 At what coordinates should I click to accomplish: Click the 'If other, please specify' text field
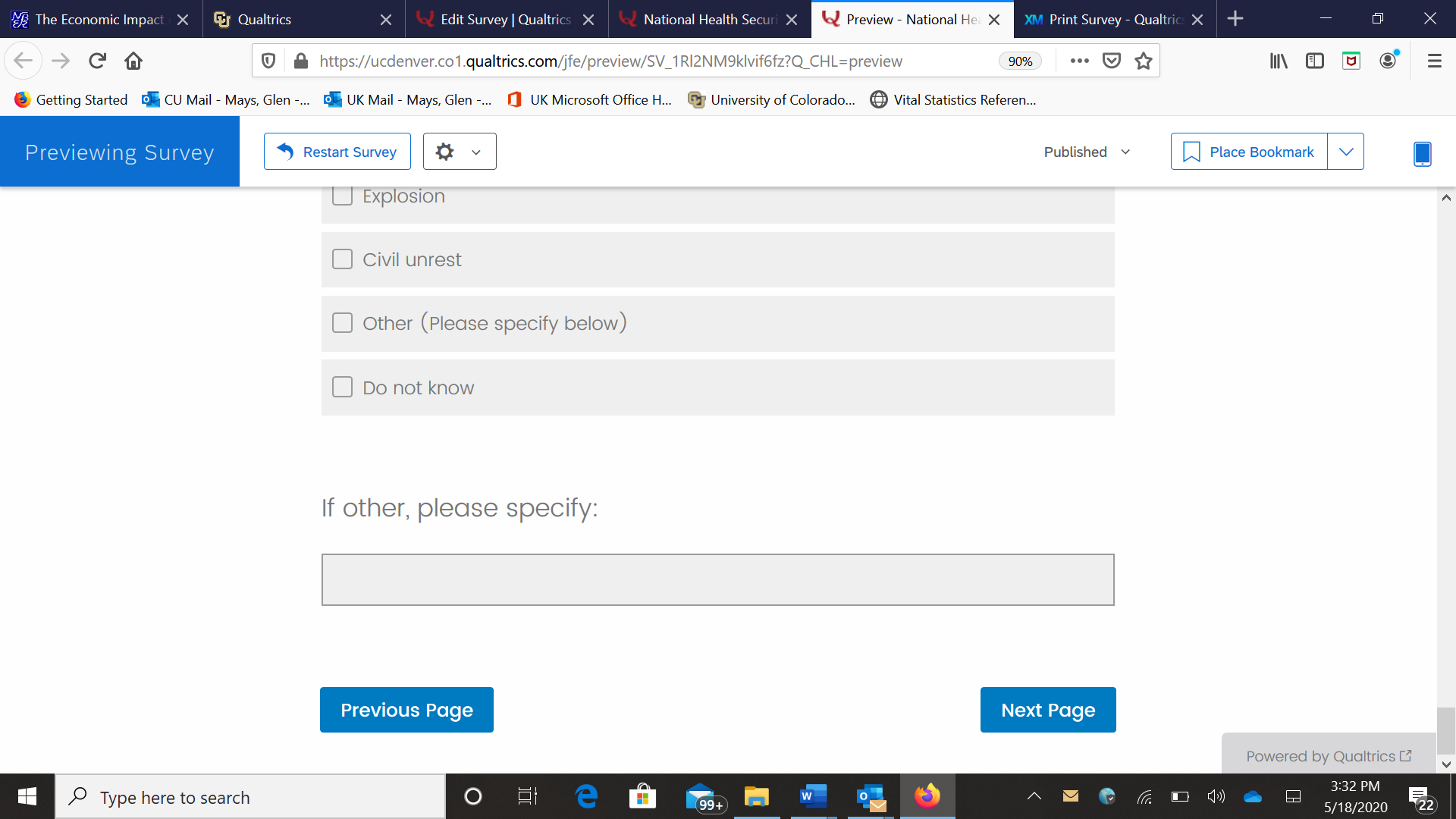click(x=717, y=579)
